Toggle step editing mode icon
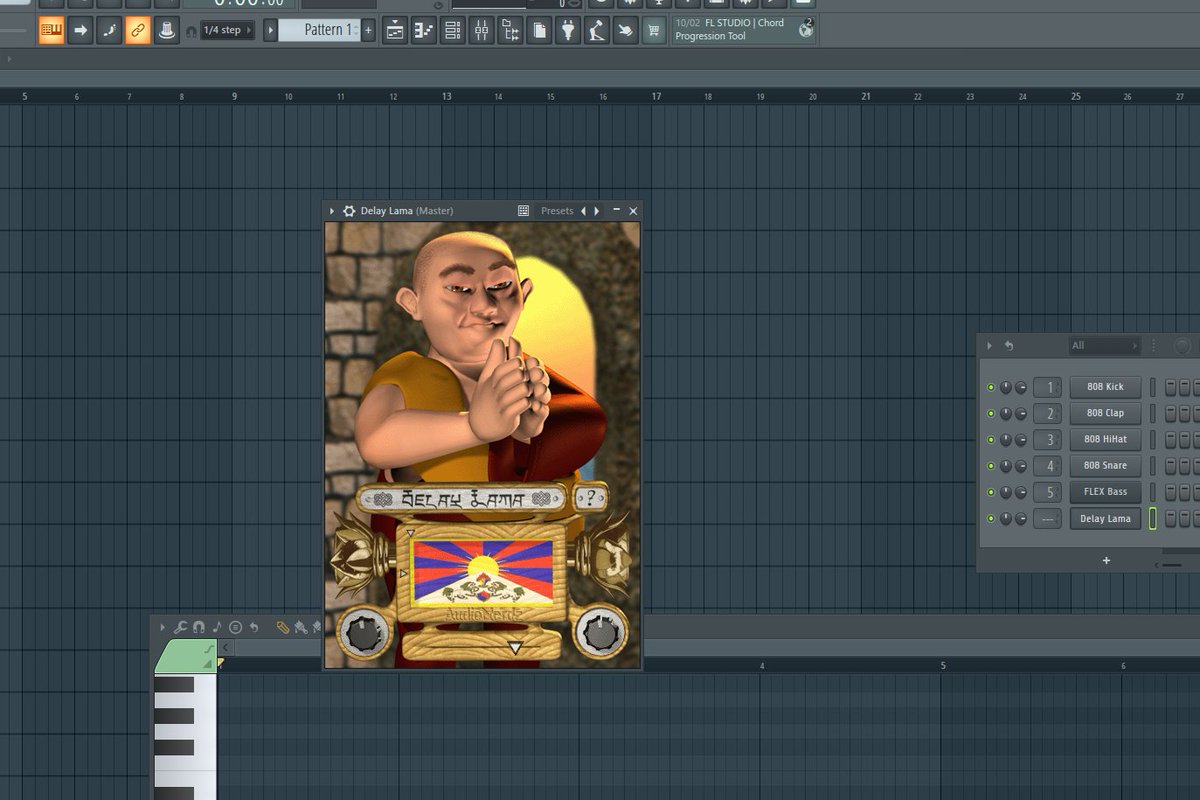Screen dimensions: 1200x800 coord(109,30)
